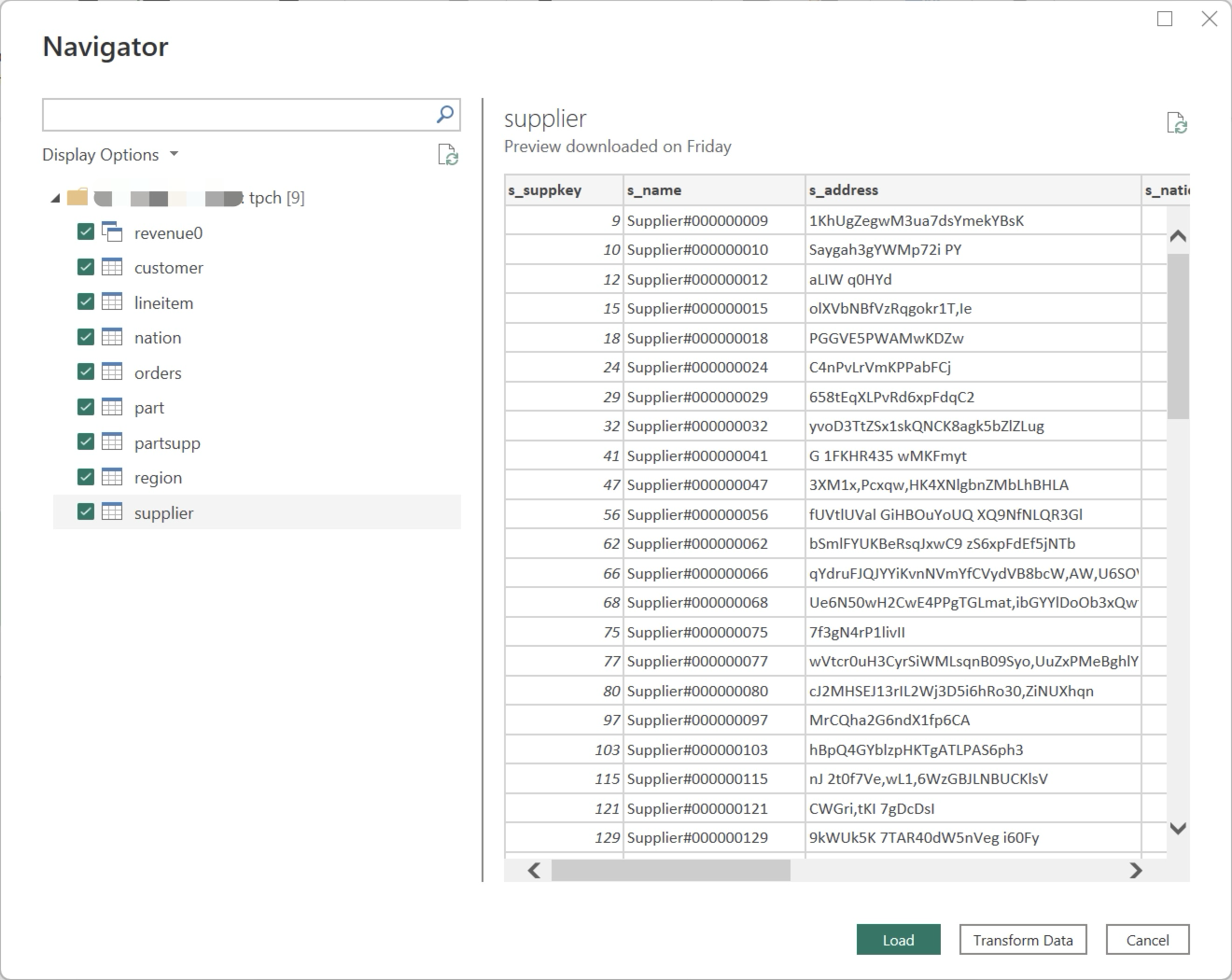This screenshot has height=980, width=1232.
Task: Click the search magnifier icon
Action: (445, 115)
